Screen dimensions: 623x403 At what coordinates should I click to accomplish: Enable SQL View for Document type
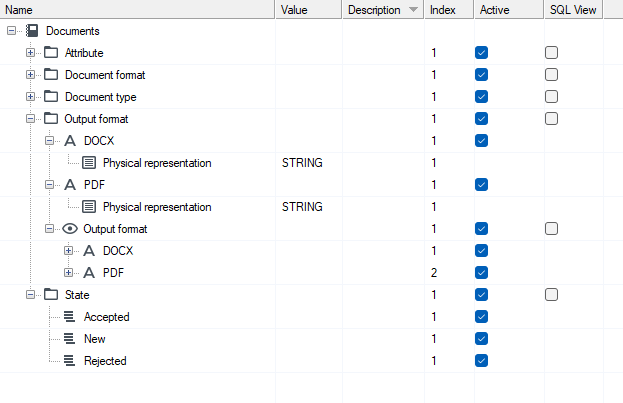pyautogui.click(x=551, y=97)
